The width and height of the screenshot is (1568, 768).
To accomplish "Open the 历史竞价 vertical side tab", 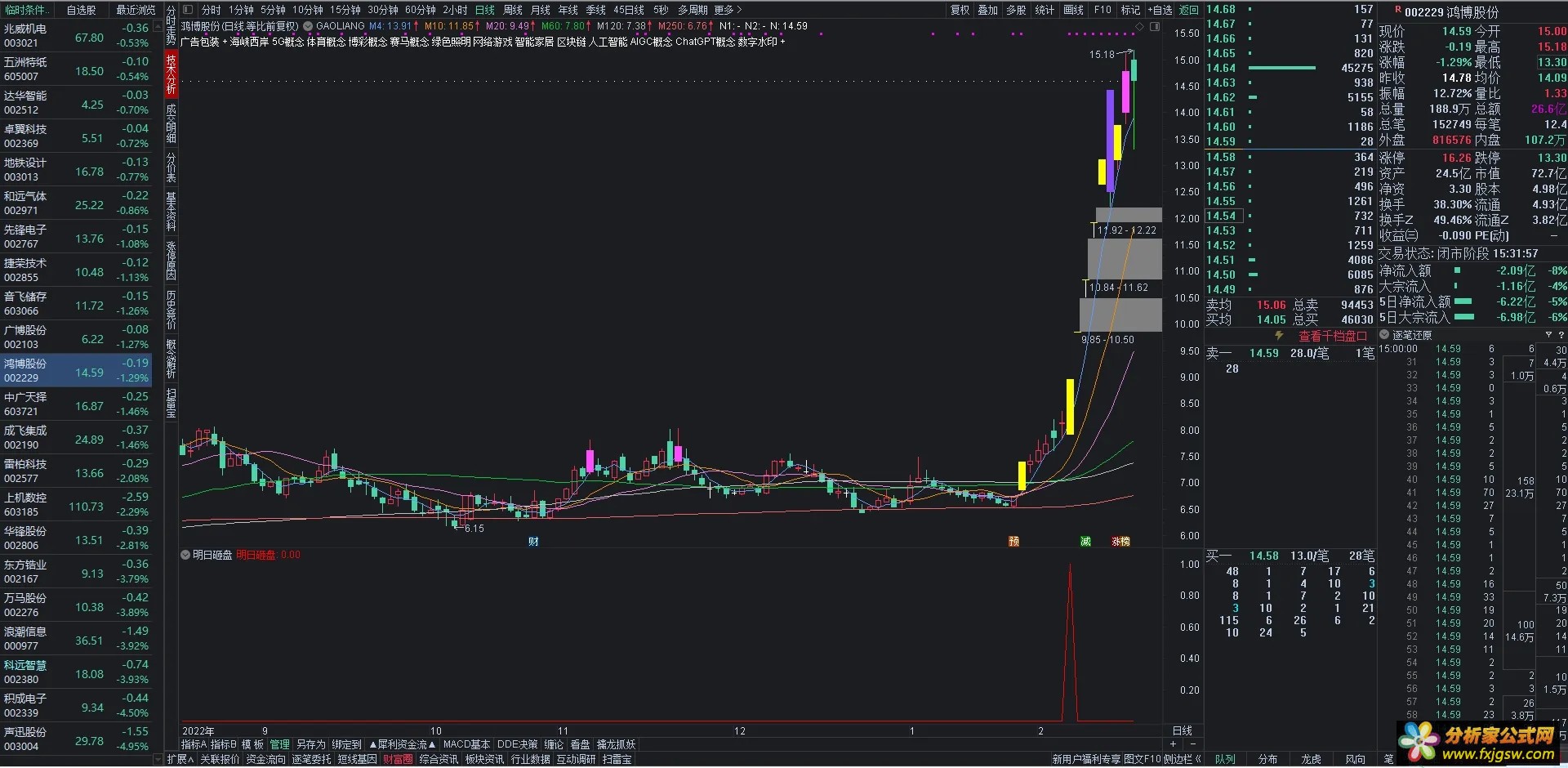I will coord(171,310).
